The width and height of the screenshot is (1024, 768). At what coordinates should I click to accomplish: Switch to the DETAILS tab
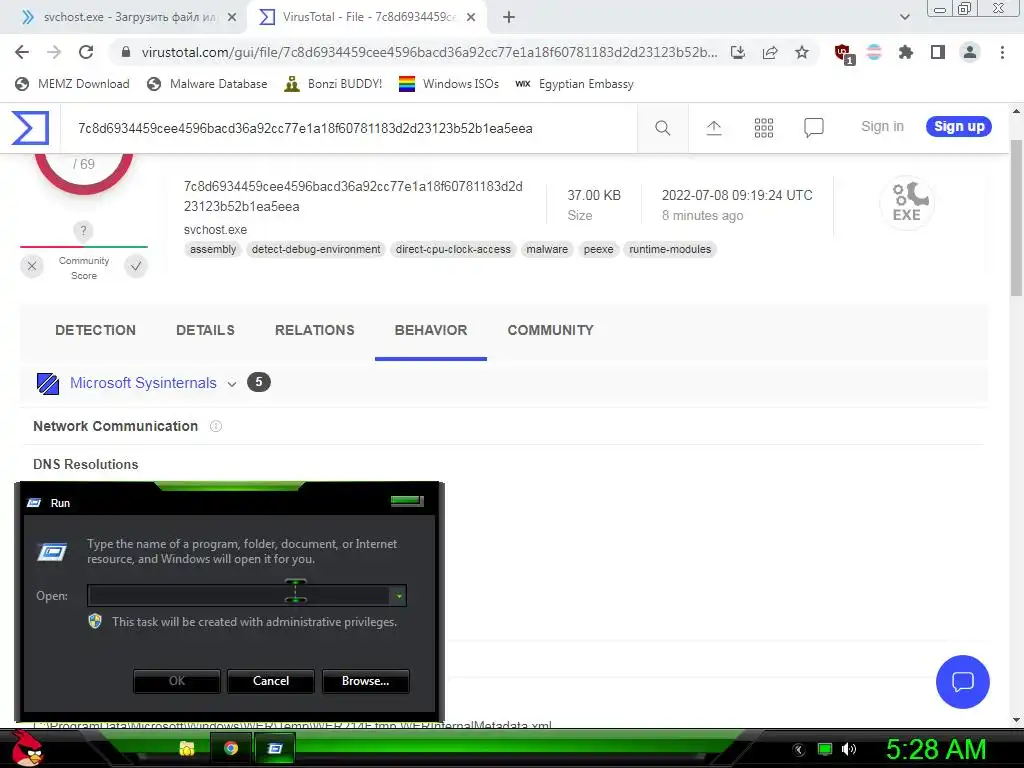(x=205, y=330)
